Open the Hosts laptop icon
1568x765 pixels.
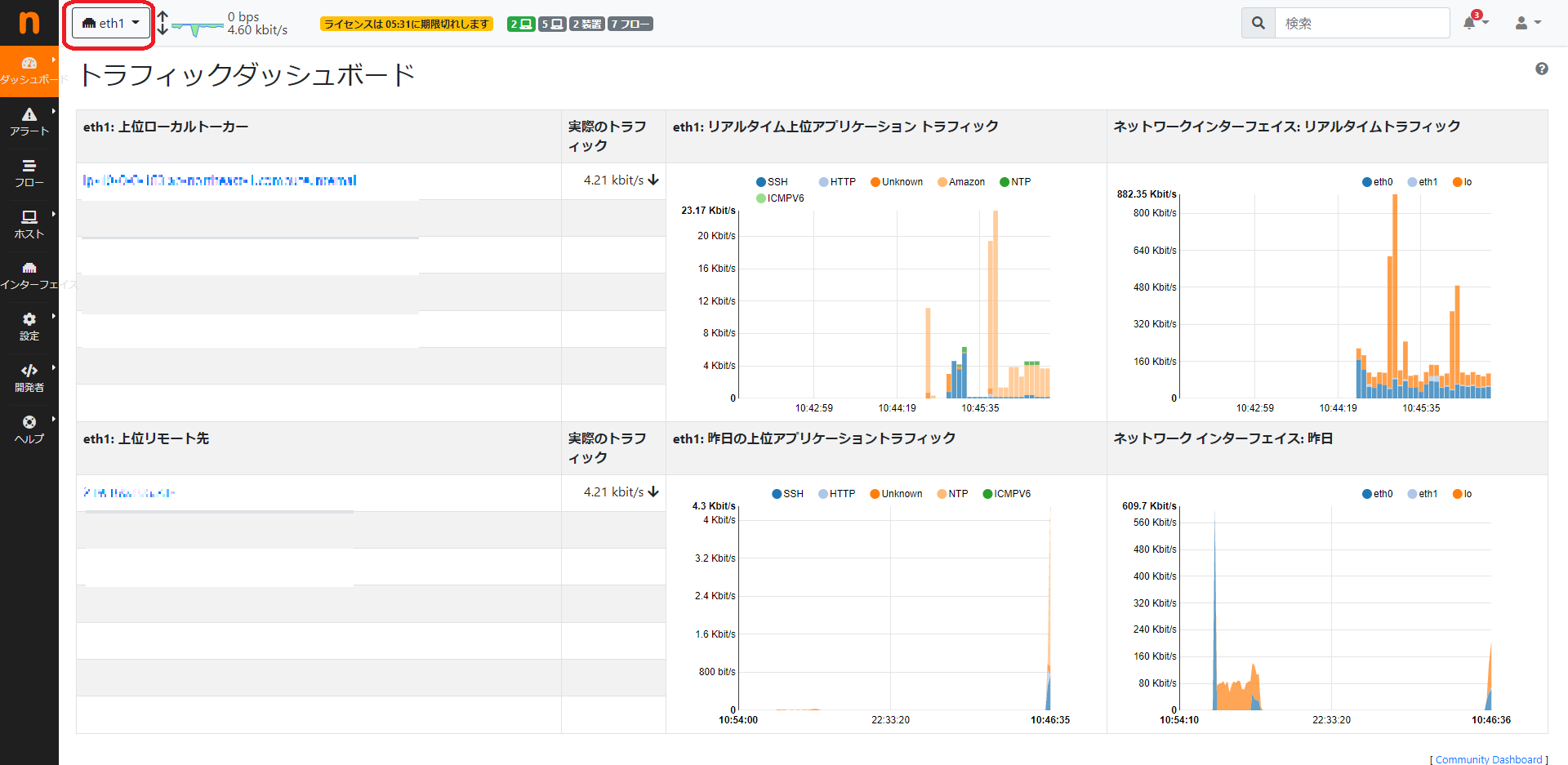[29, 217]
